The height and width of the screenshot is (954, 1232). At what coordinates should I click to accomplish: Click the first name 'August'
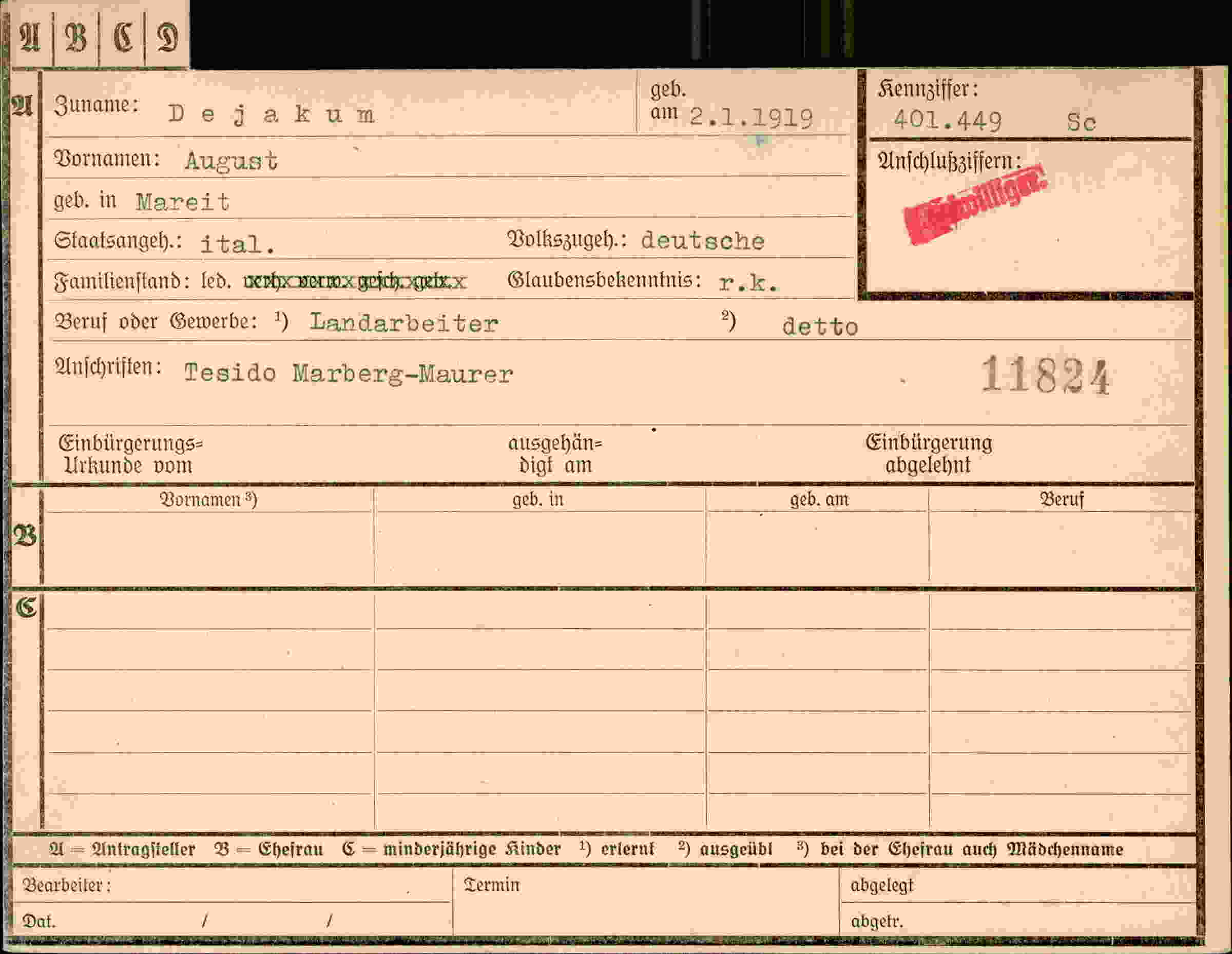pyautogui.click(x=232, y=161)
